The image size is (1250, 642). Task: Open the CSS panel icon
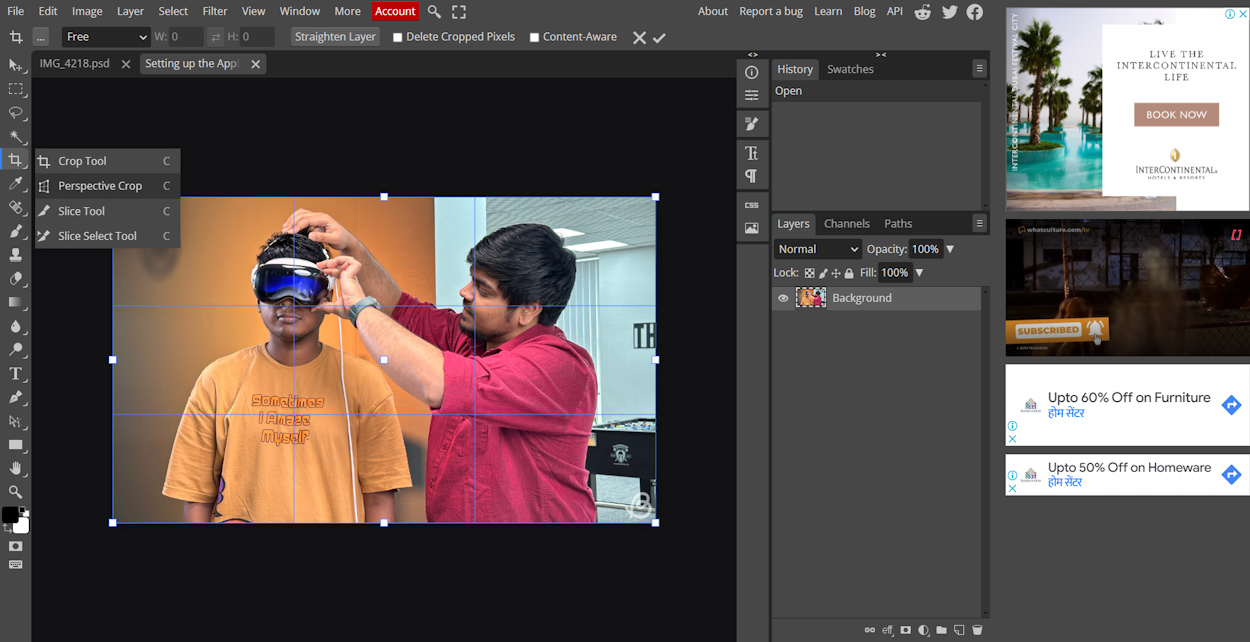coord(752,205)
